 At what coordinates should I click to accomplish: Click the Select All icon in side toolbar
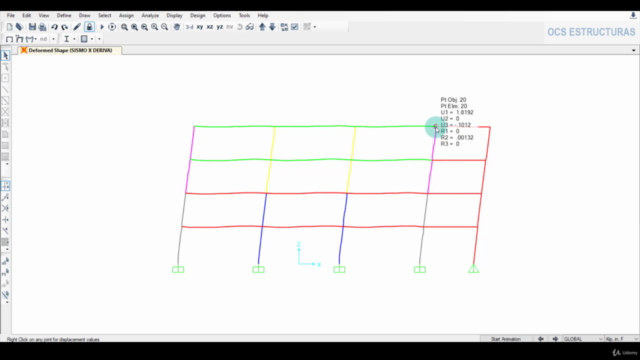pos(5,261)
